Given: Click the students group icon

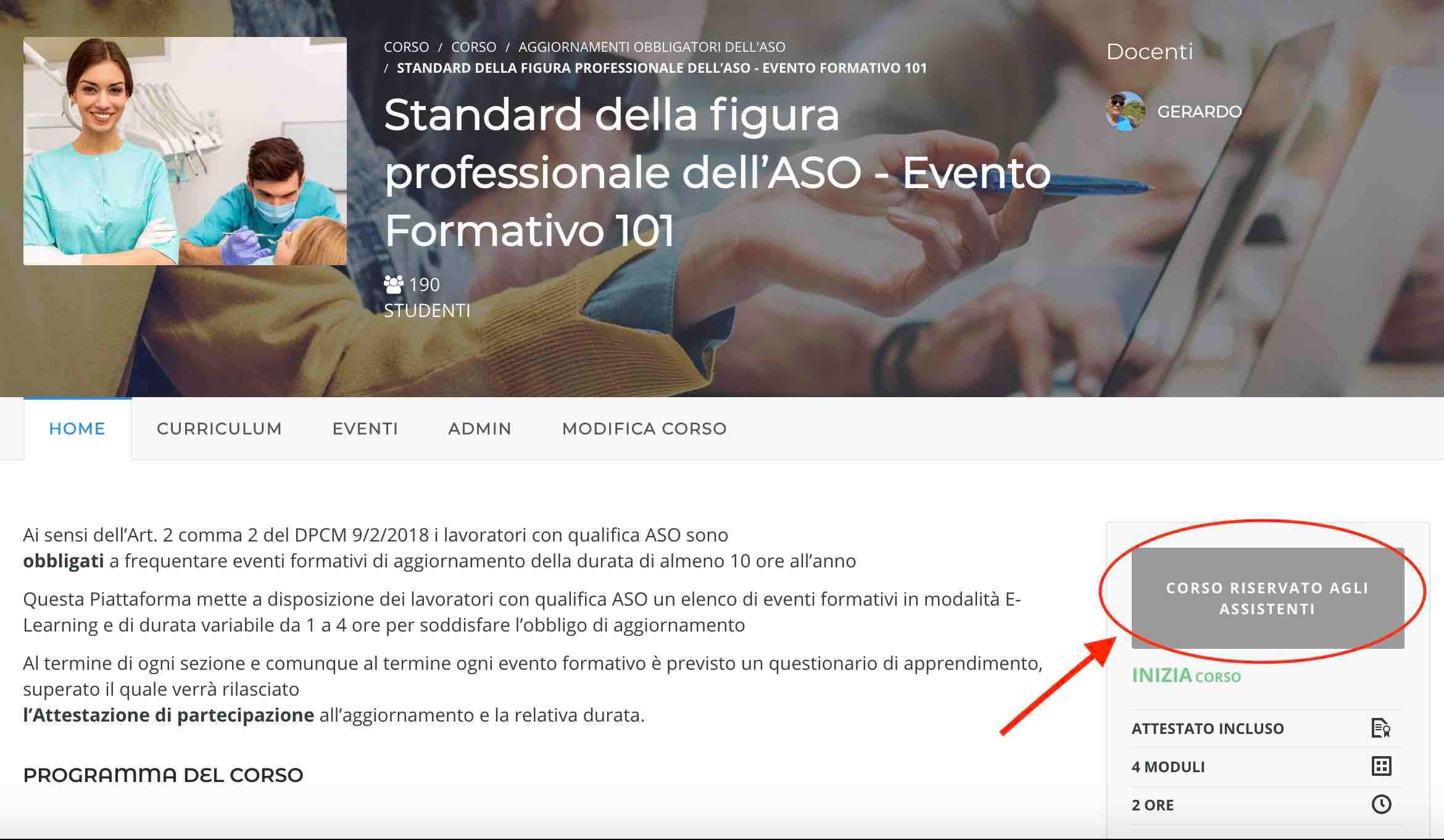Looking at the screenshot, I should (x=394, y=284).
